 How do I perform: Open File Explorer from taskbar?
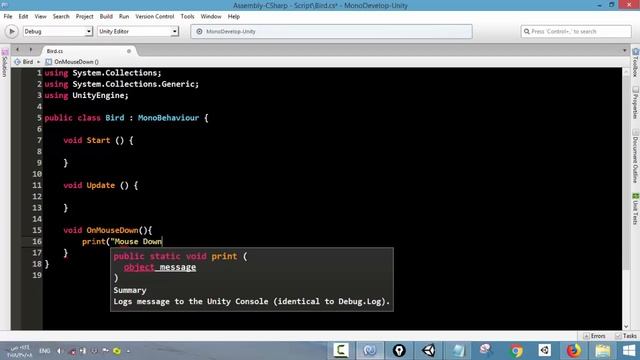tap(603, 350)
